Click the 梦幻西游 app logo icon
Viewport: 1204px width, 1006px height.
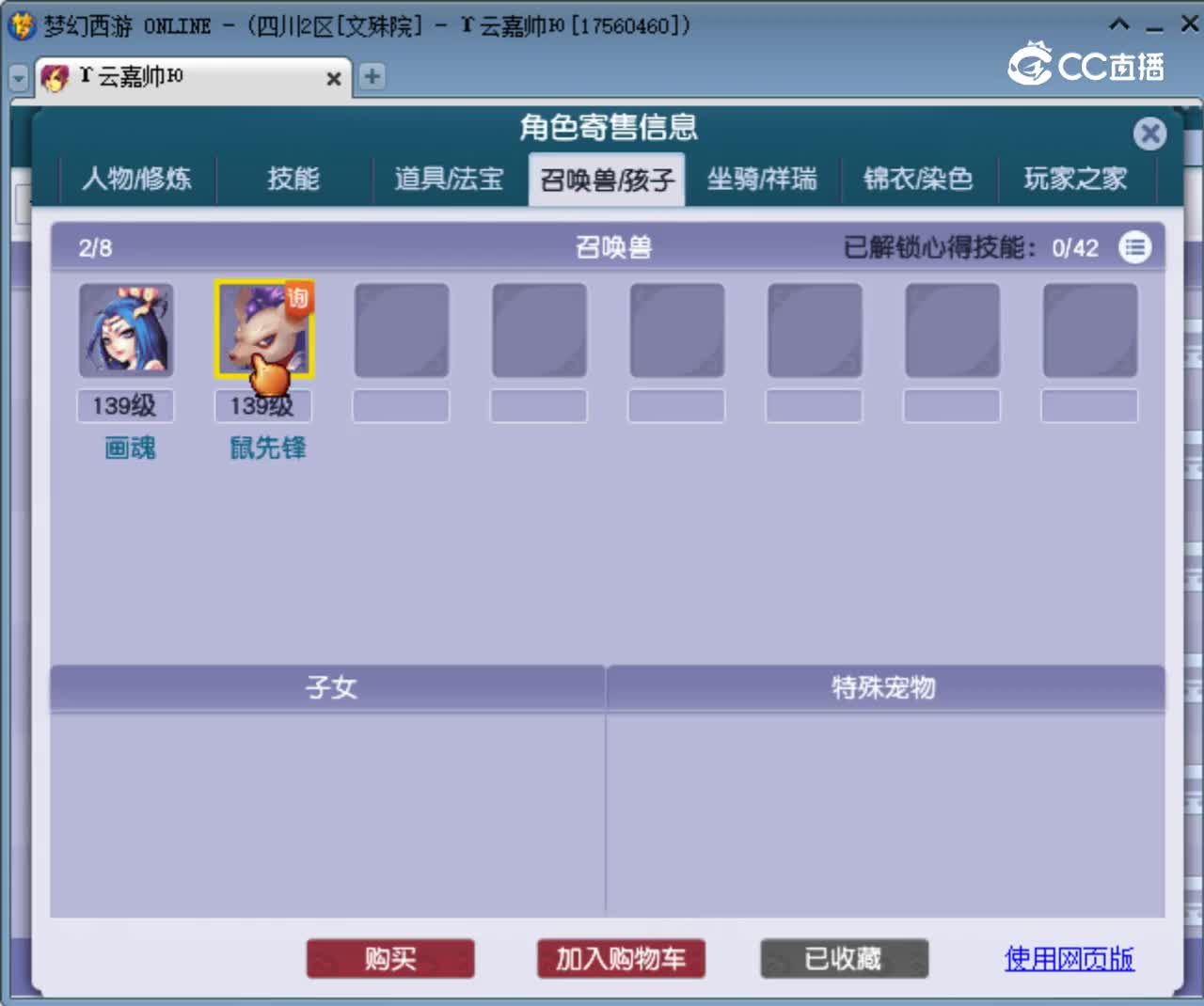click(21, 25)
